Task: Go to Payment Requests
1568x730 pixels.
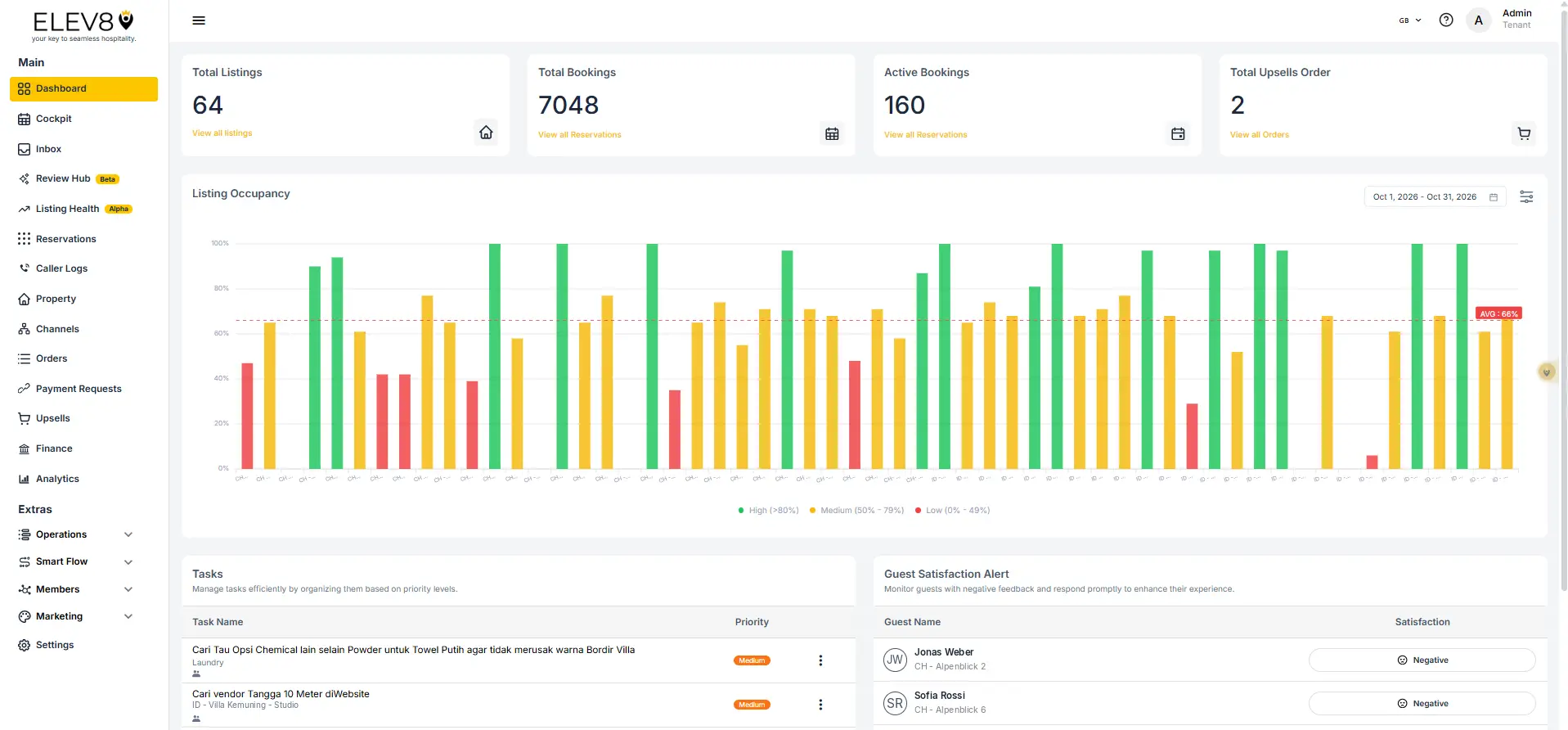Action: click(83, 389)
